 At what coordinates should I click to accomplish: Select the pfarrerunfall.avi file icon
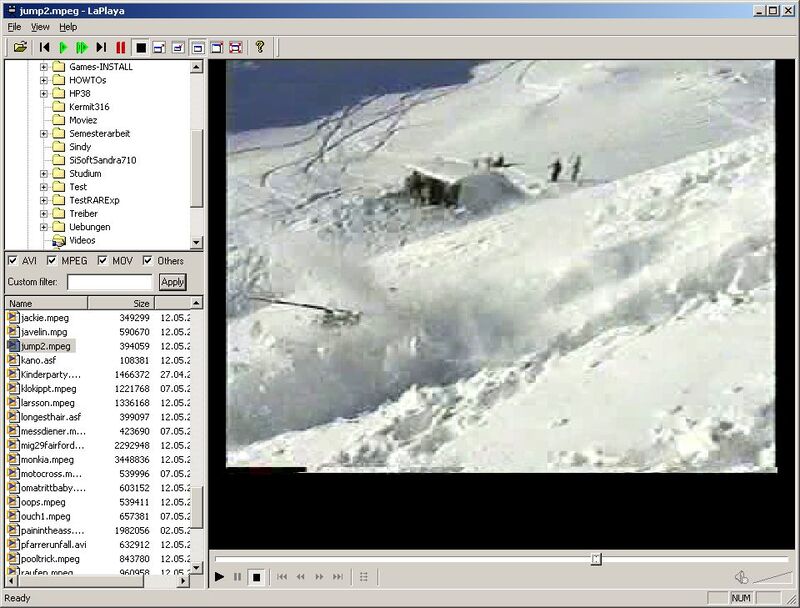13,544
